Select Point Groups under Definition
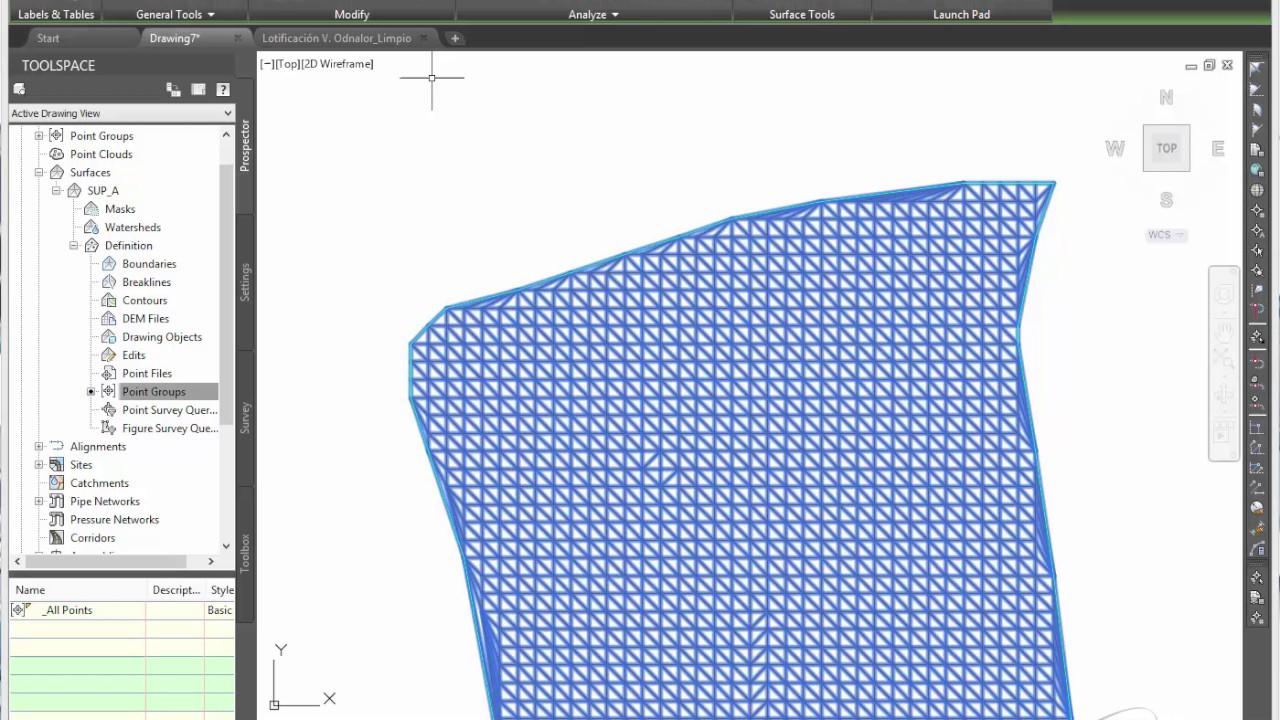1280x720 pixels. [x=154, y=392]
